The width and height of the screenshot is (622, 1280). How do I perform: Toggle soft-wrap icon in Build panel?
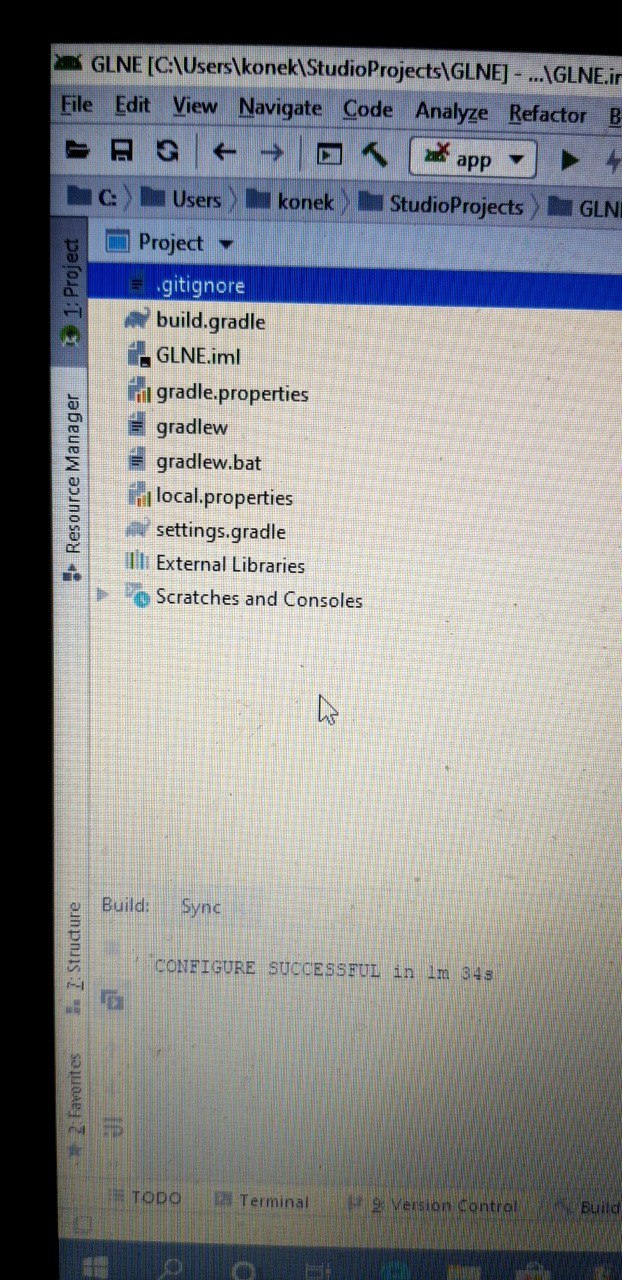pyautogui.click(x=114, y=1127)
